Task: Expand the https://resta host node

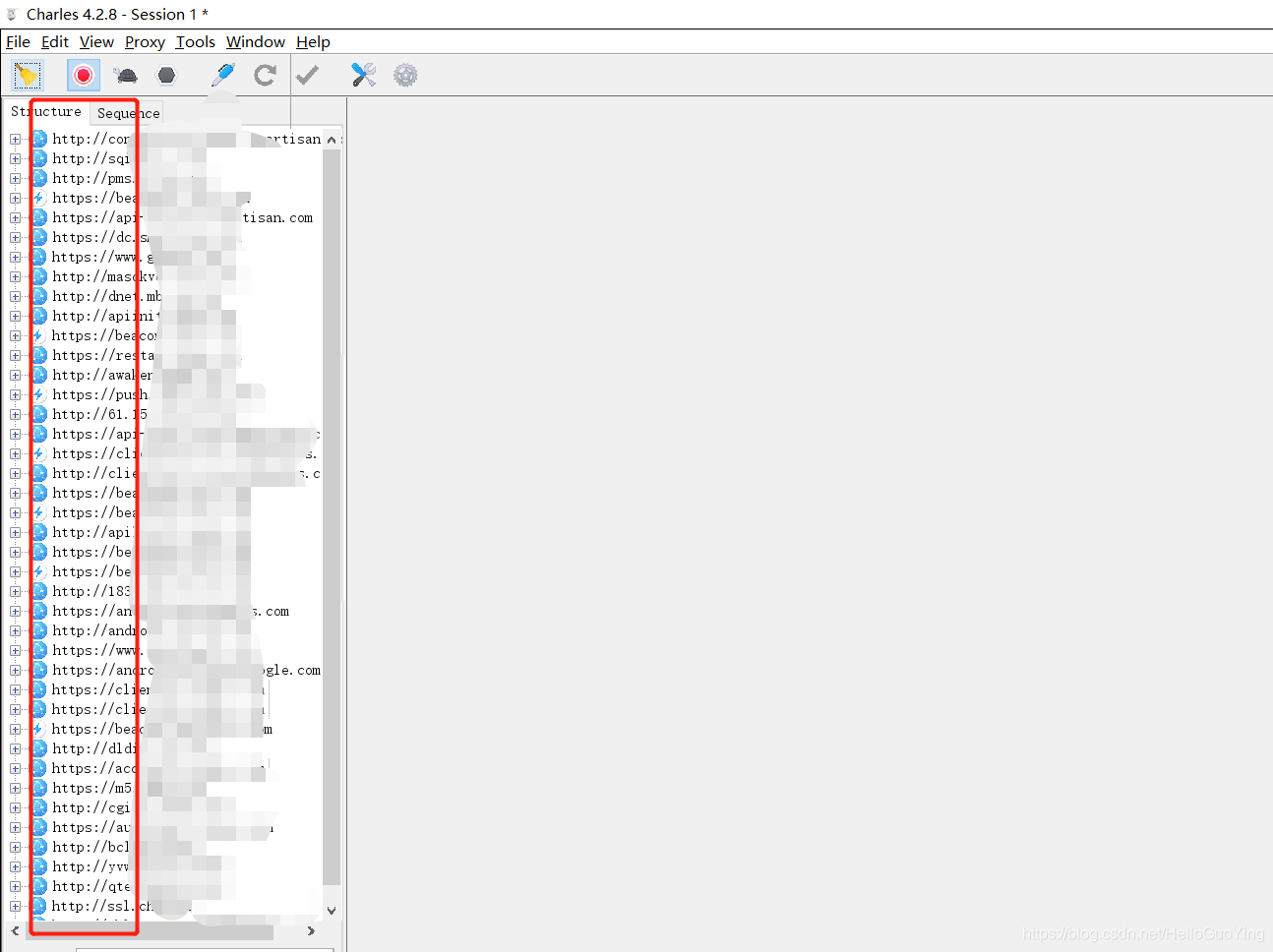Action: (15, 355)
